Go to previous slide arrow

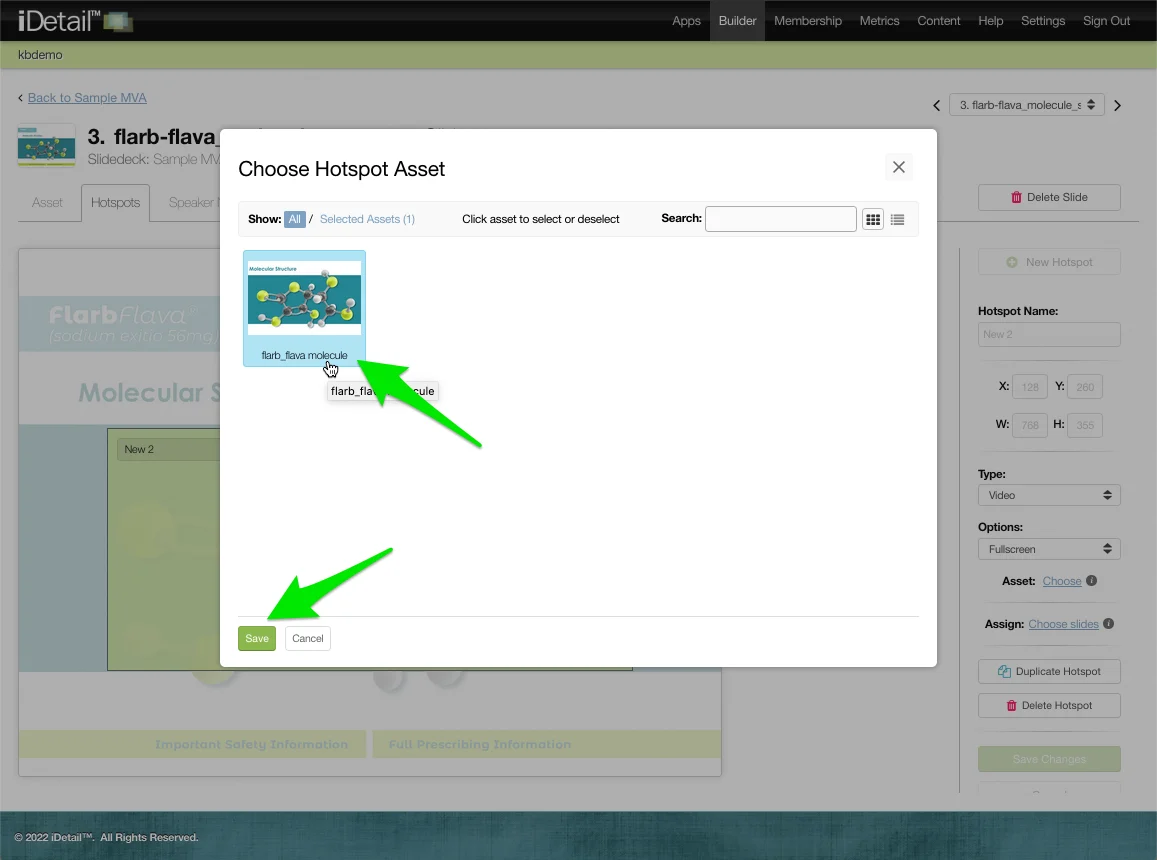[x=936, y=106]
